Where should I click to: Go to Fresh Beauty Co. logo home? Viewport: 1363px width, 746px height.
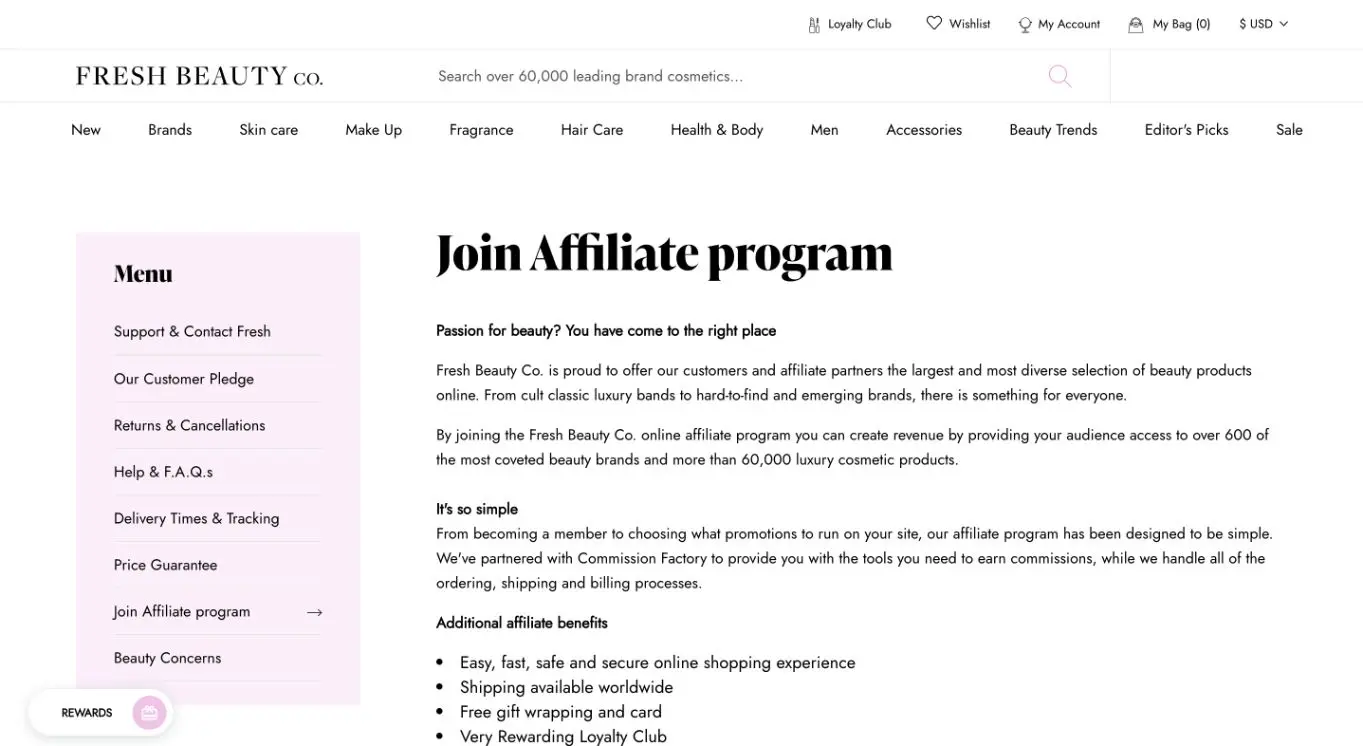[199, 76]
